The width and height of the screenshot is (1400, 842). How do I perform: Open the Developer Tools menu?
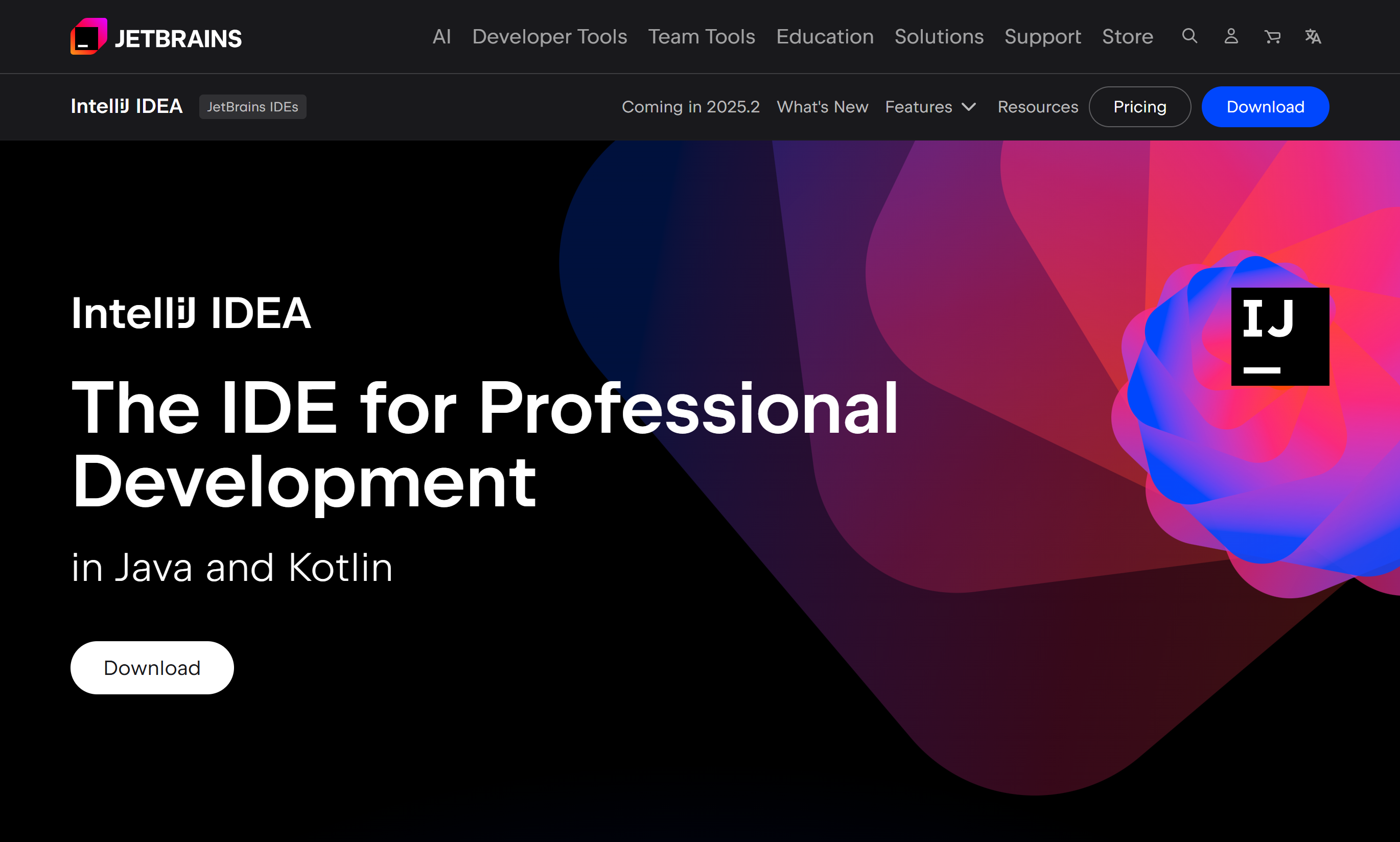550,37
